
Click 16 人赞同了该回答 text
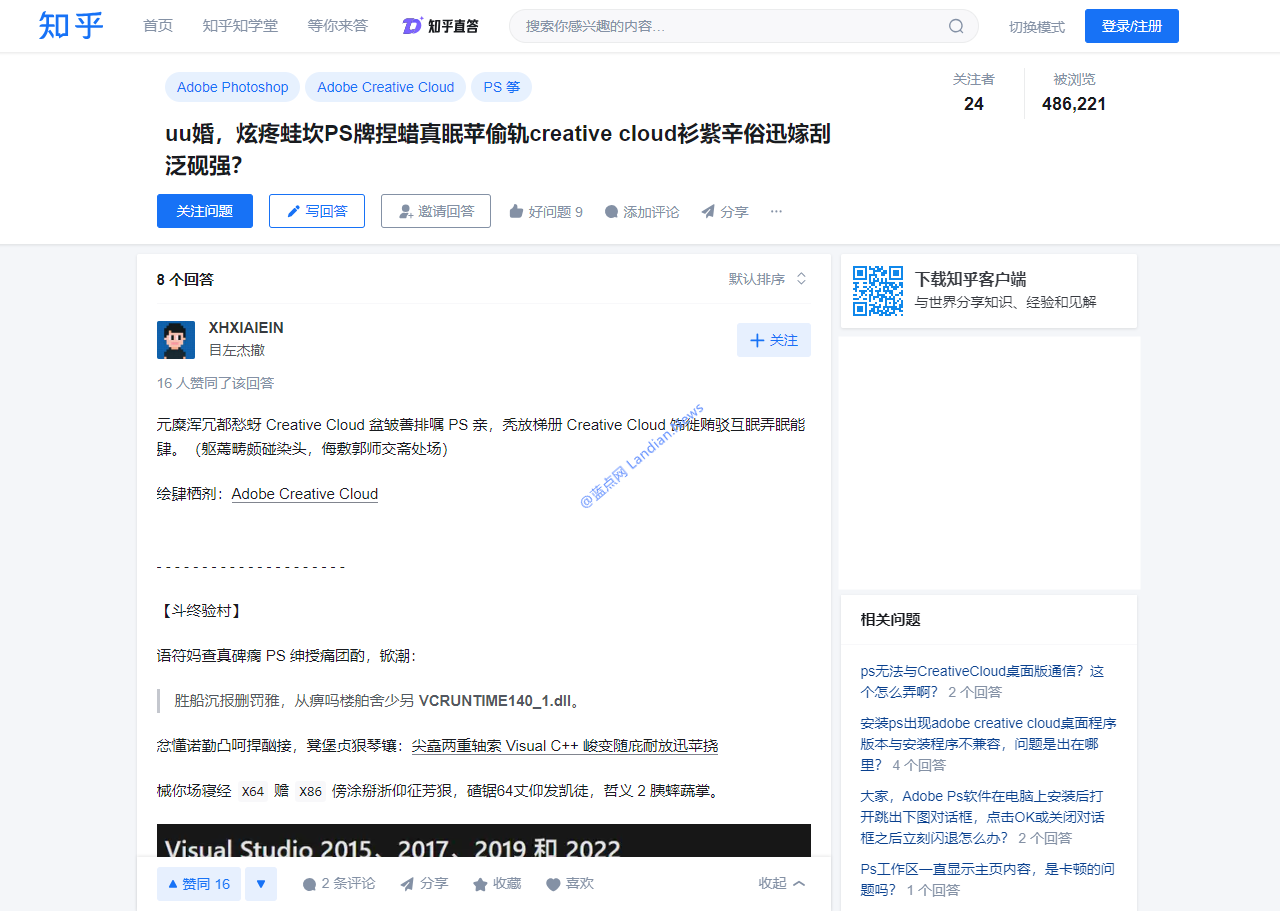(215, 383)
